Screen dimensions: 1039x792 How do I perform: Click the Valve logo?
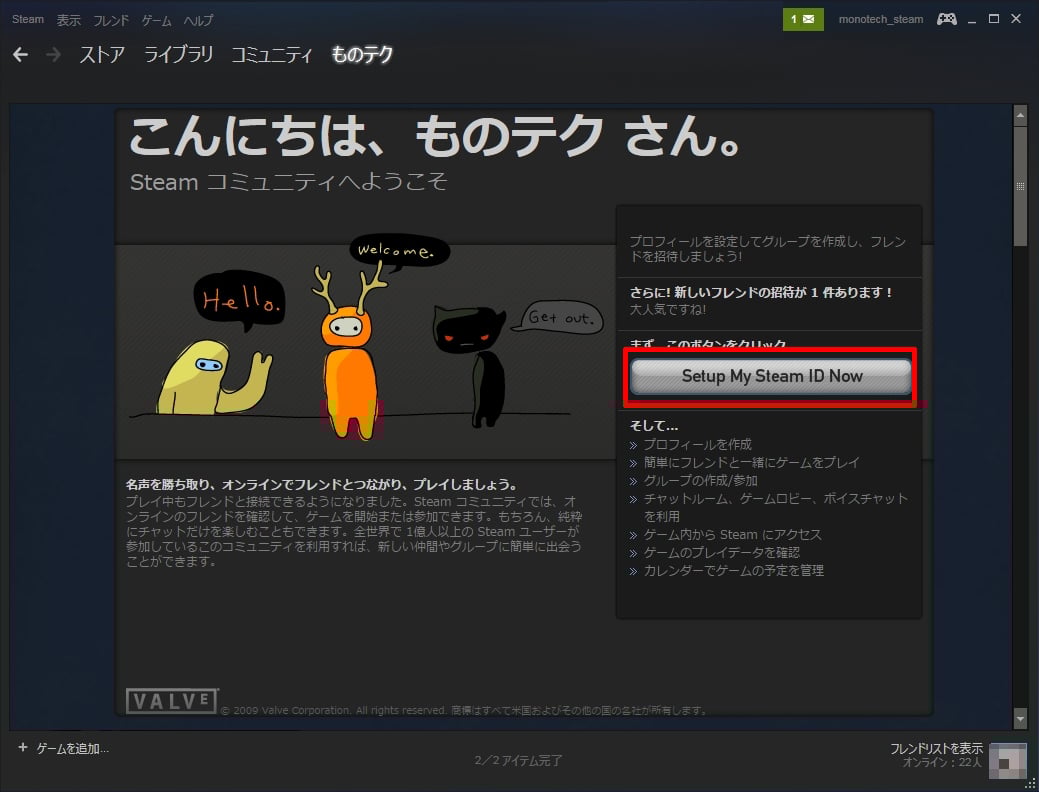click(172, 701)
